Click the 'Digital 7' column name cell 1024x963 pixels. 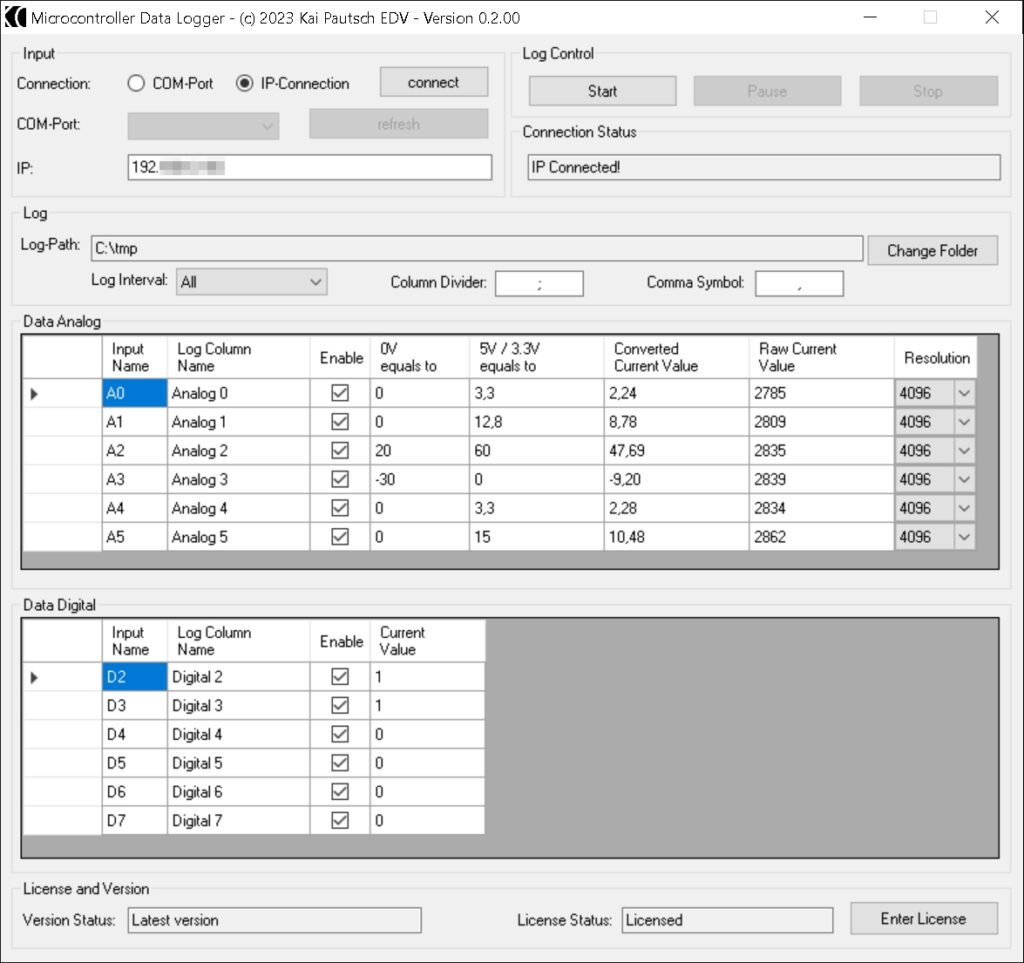238,820
